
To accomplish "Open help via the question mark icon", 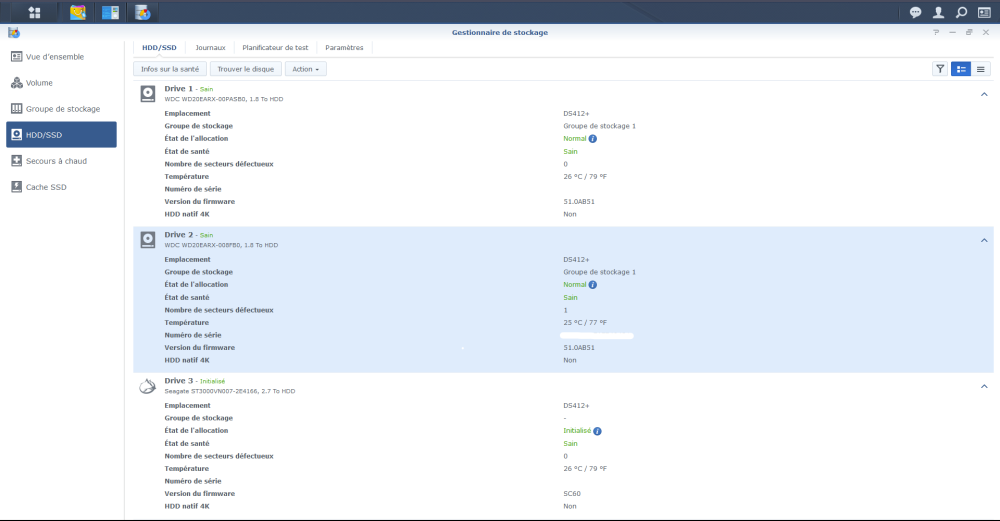I will [936, 32].
